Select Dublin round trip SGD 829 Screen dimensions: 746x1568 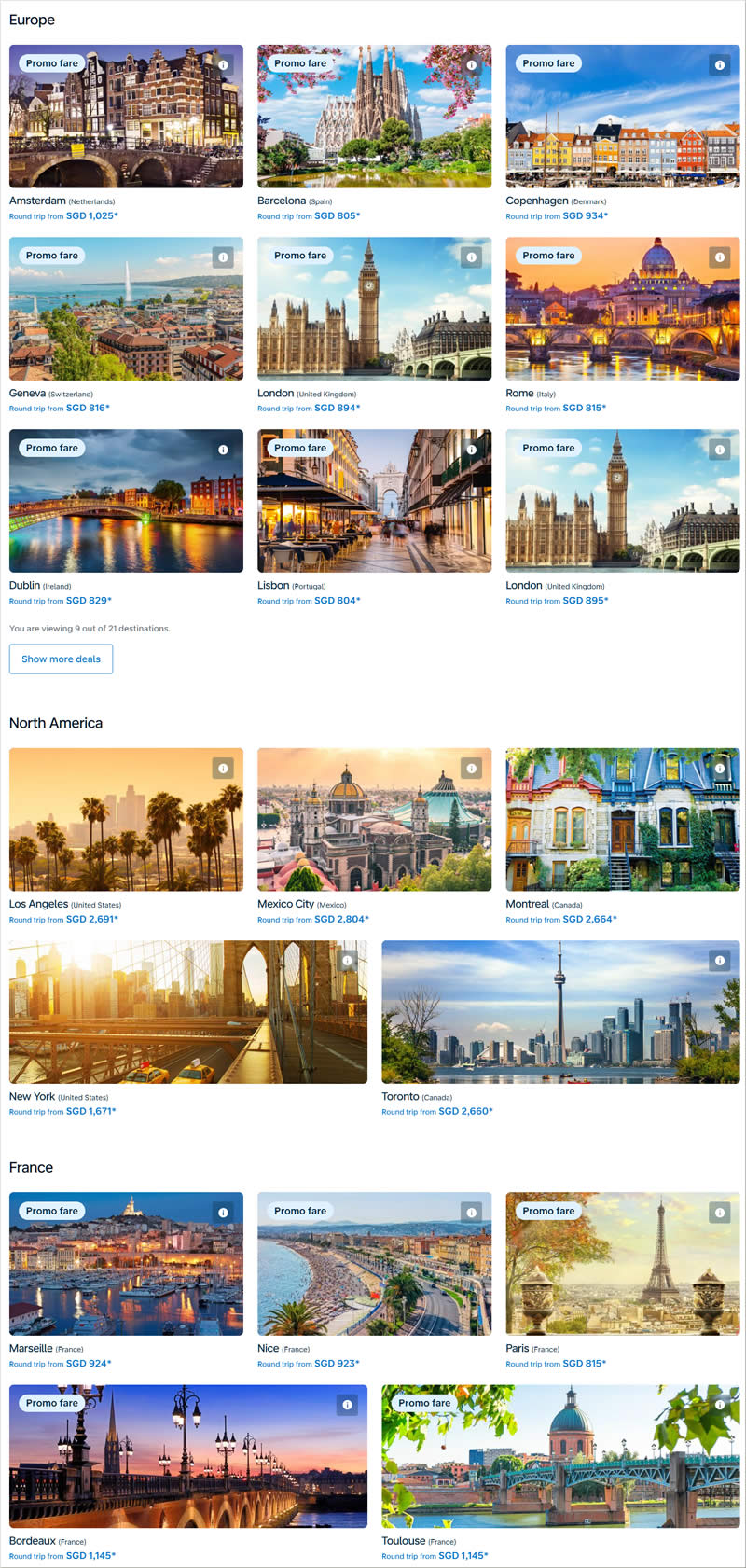[x=61, y=601]
